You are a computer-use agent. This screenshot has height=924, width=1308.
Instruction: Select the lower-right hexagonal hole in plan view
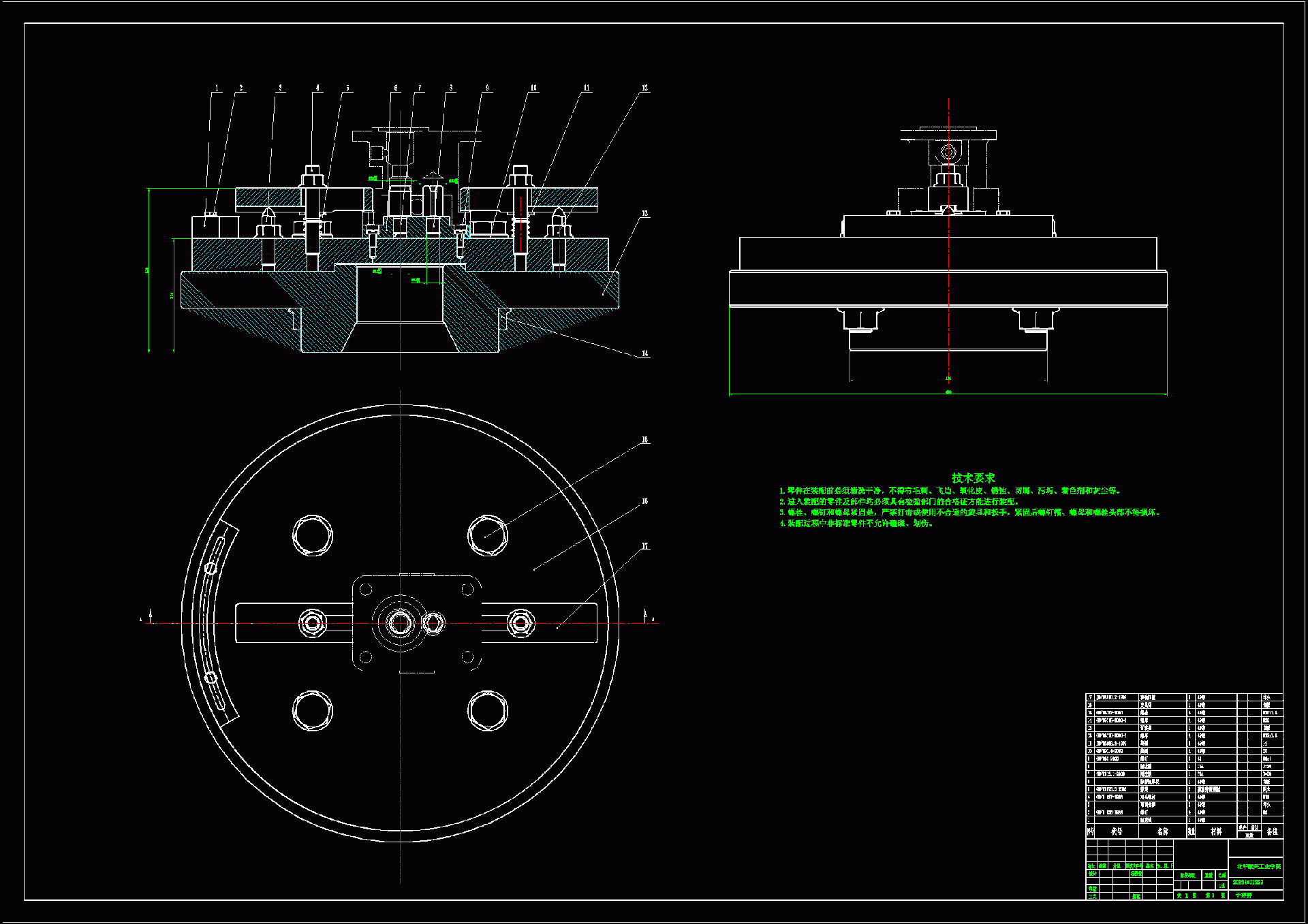pos(488,710)
